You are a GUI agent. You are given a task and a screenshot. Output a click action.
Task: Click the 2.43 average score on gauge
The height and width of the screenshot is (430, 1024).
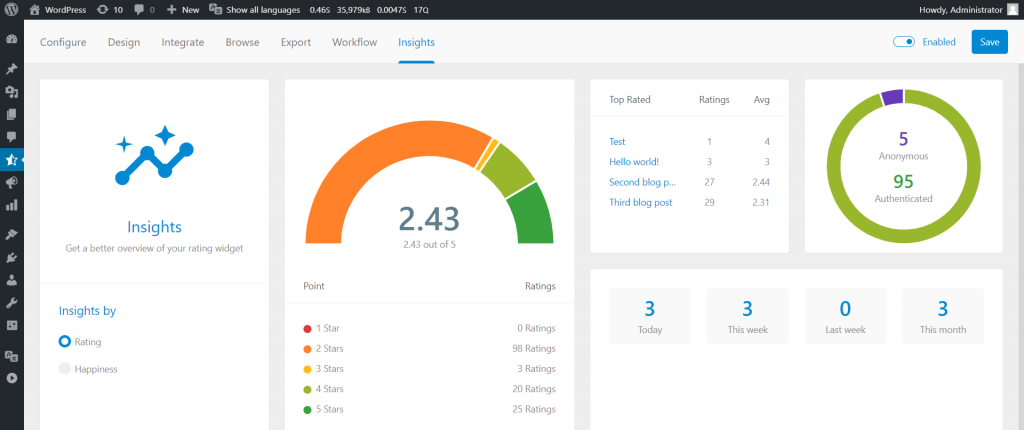pos(429,219)
